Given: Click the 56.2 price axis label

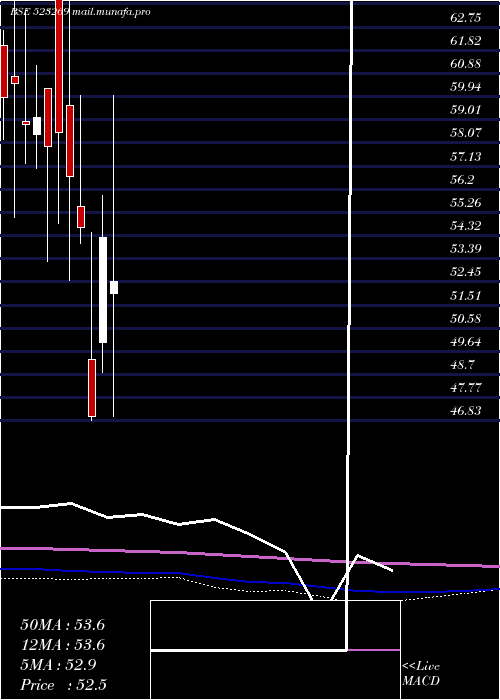Looking at the screenshot, I should click(x=462, y=179).
